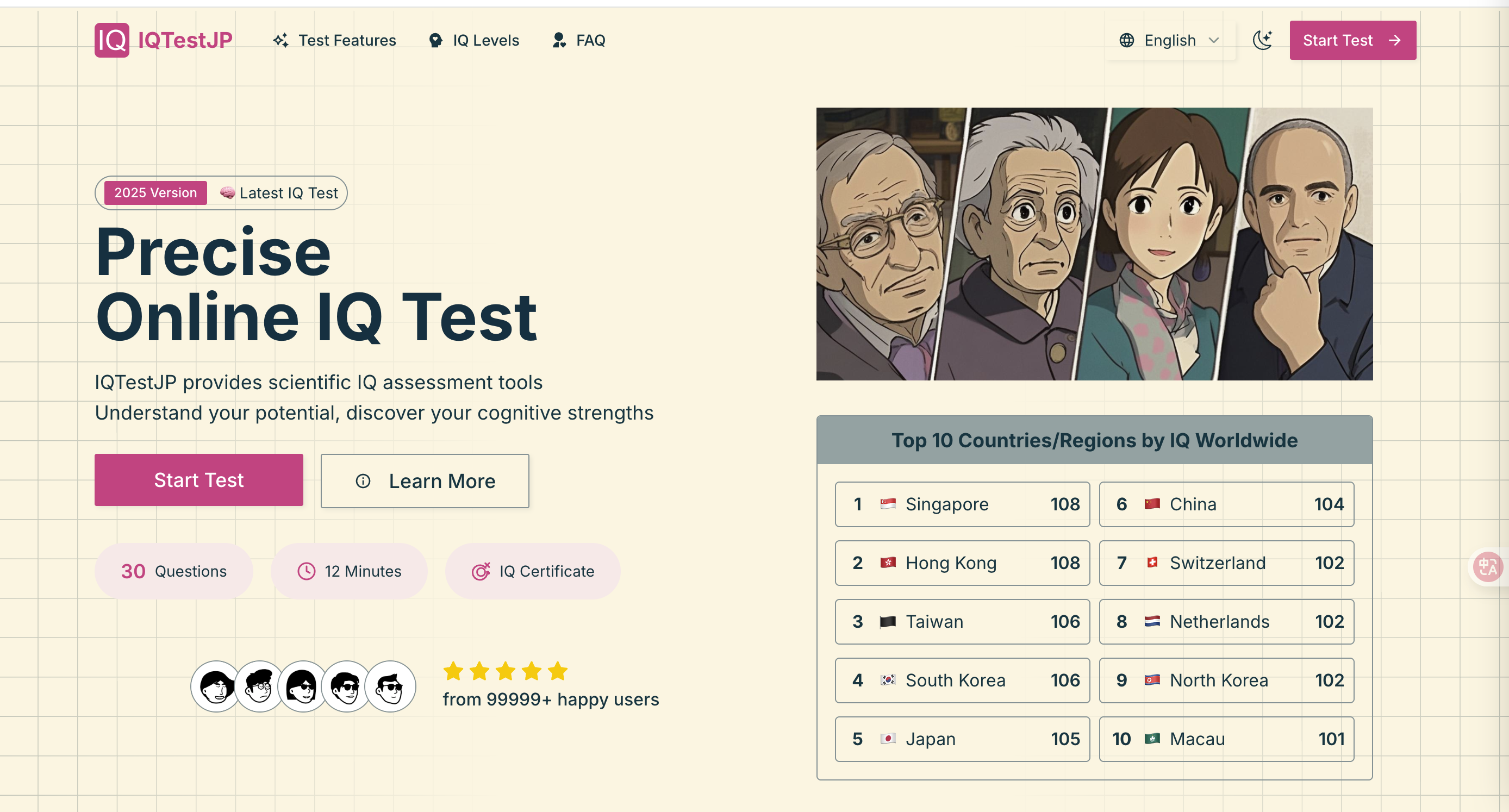Click the North Korea country name
This screenshot has height=812, width=1509.
(x=1219, y=680)
